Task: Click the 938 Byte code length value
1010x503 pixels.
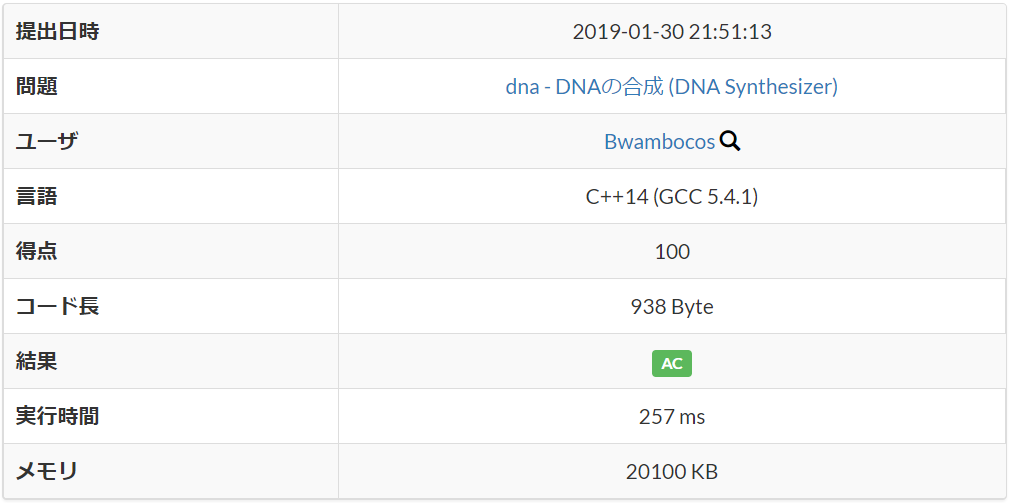Action: click(672, 307)
